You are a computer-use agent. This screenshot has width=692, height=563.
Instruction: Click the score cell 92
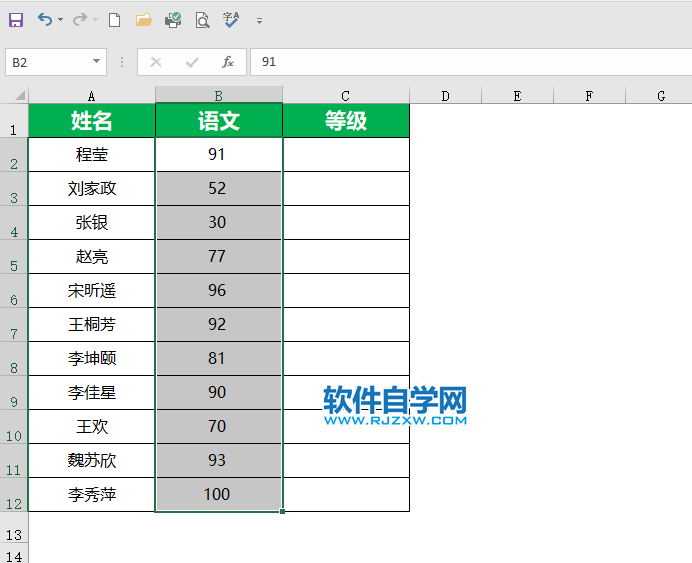pos(219,324)
